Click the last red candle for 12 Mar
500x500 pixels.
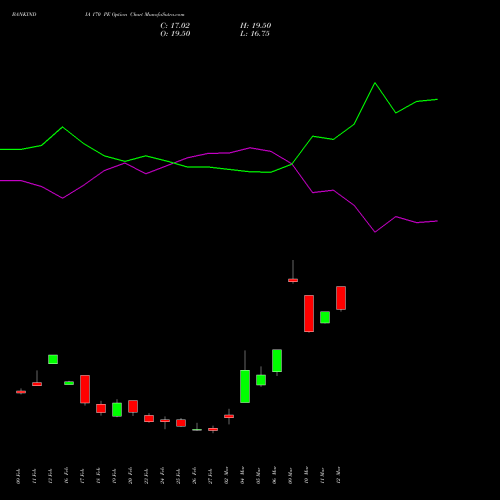[341, 298]
